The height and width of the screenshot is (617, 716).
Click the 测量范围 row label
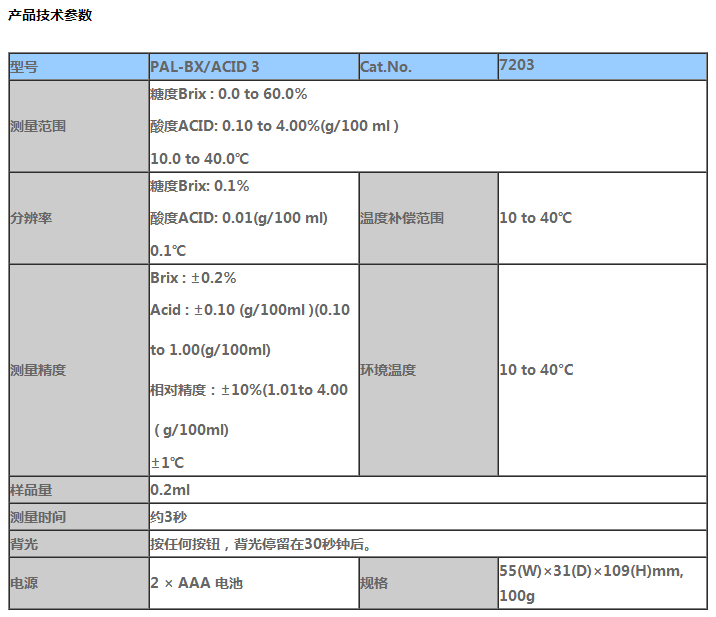pyautogui.click(x=38, y=127)
